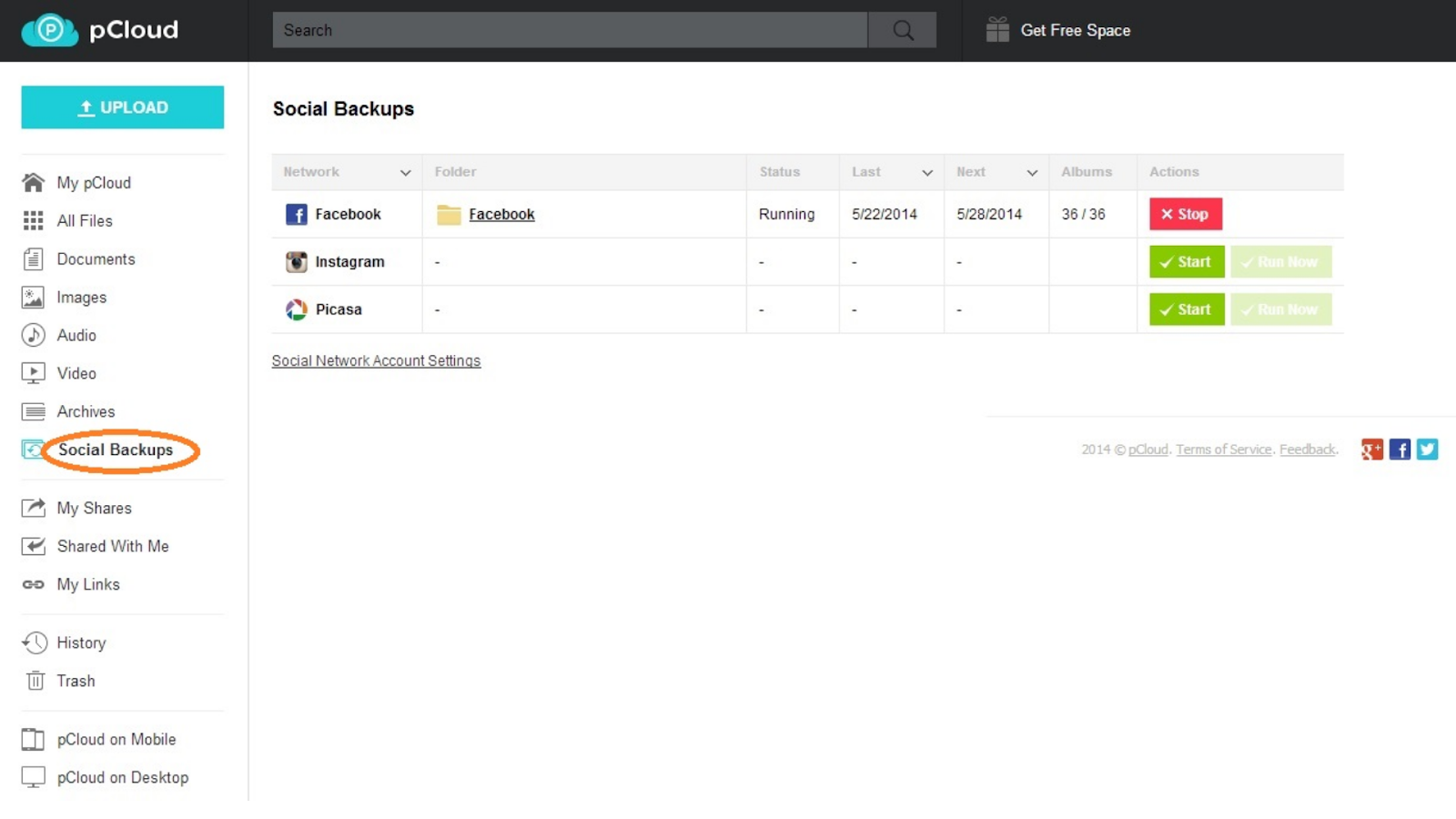Click the 36 / 36 albums value

pyautogui.click(x=1084, y=215)
